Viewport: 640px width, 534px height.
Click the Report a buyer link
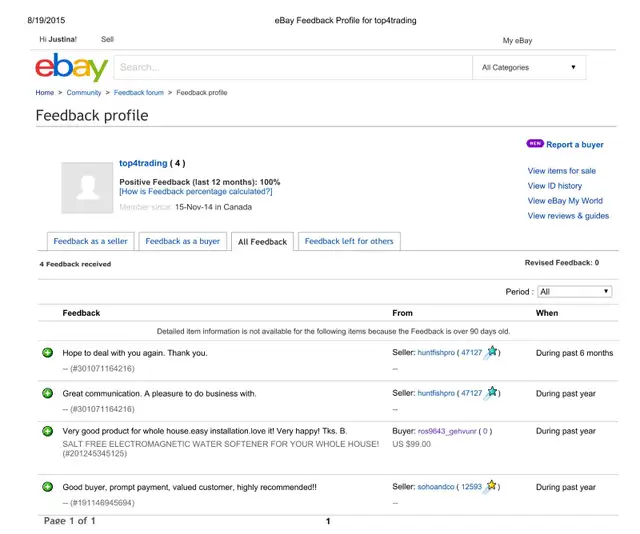[574, 145]
